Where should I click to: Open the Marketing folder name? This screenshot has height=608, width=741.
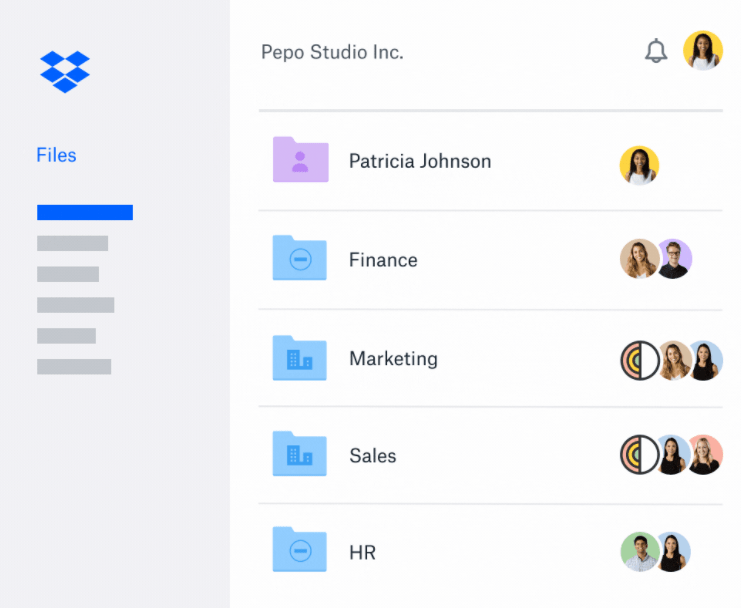393,358
